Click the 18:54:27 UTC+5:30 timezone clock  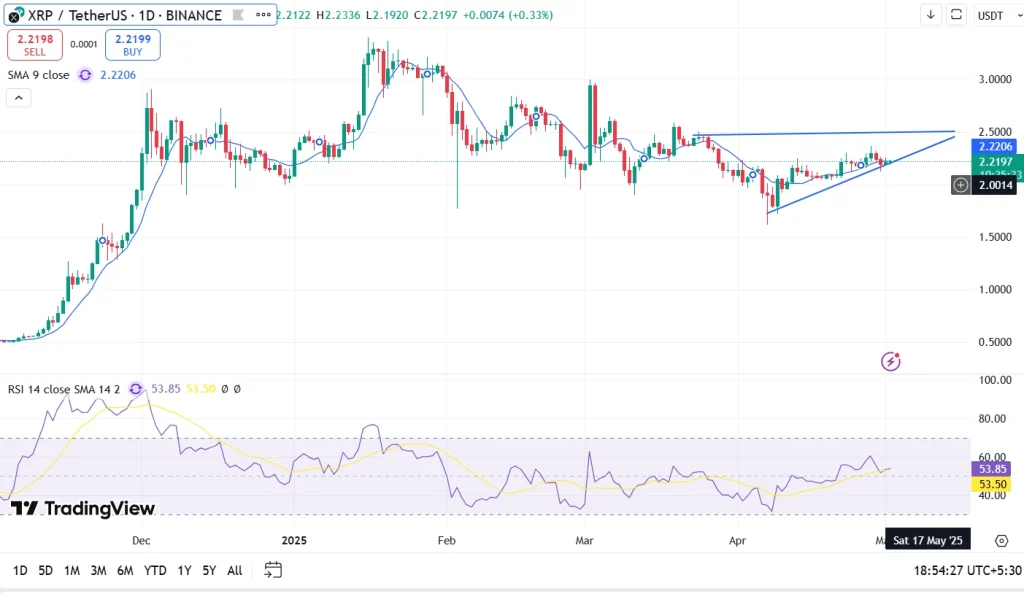coord(967,571)
